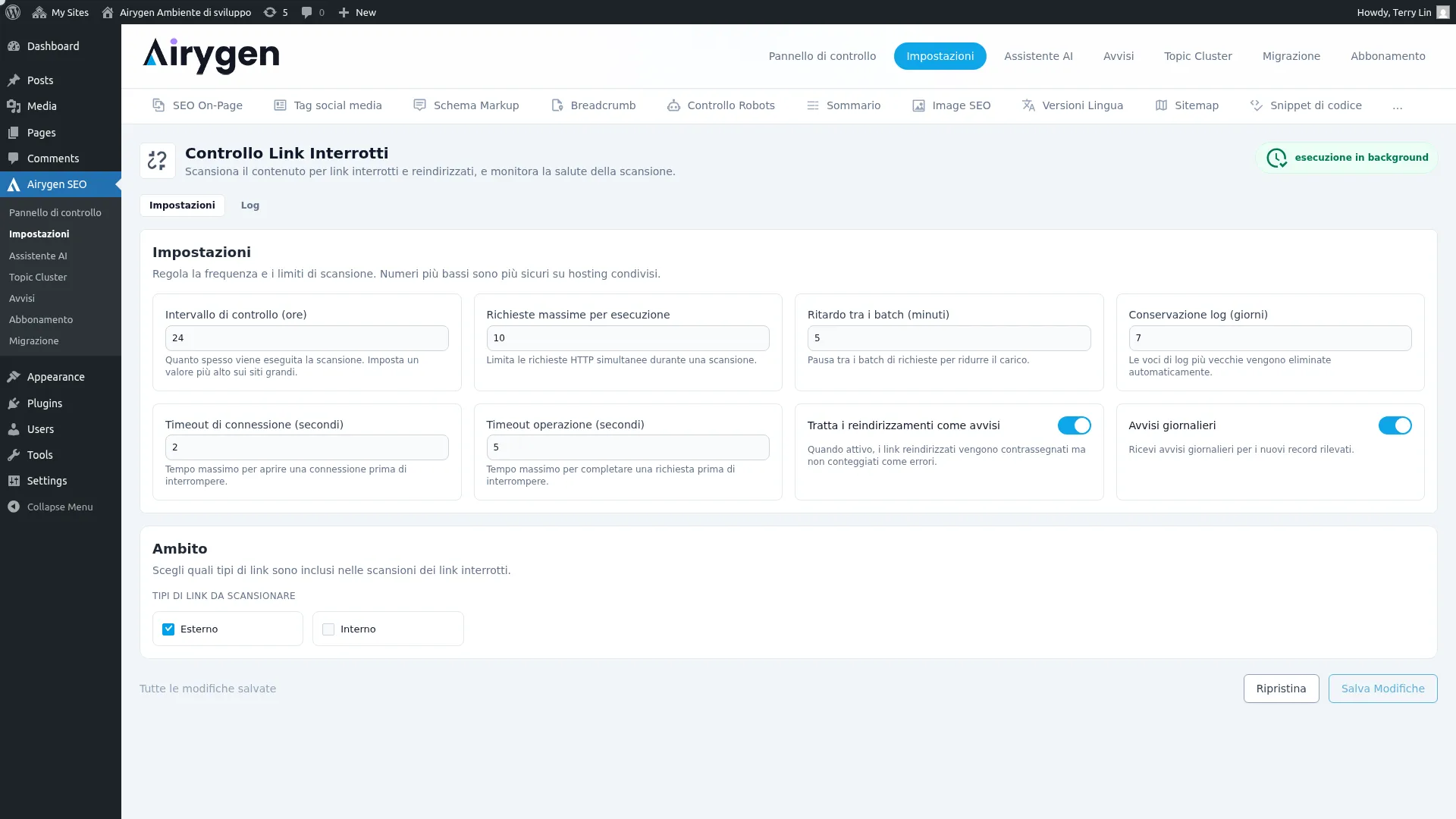Click the updates icon showing 5

270,12
